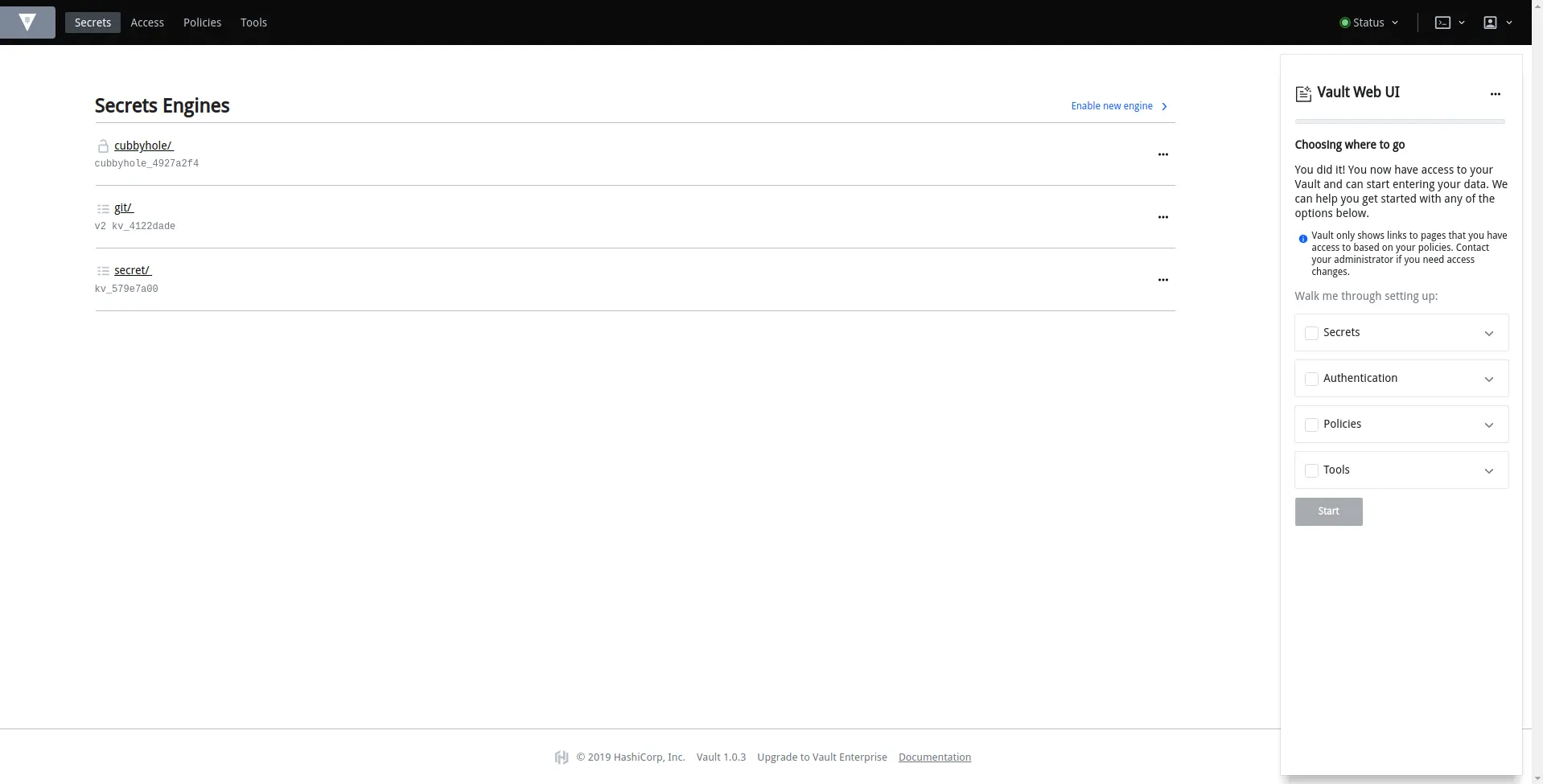The height and width of the screenshot is (784, 1543).
Task: Open the secret engine ellipsis menu
Action: 1162,280
